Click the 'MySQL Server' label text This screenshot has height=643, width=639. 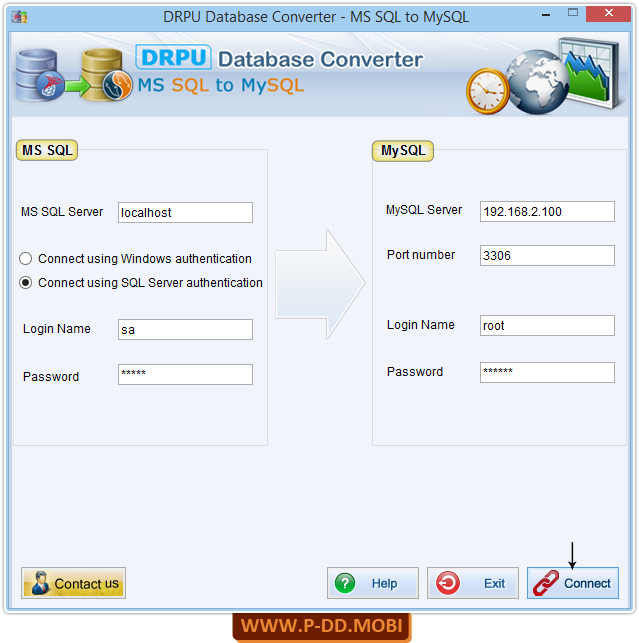click(x=424, y=210)
